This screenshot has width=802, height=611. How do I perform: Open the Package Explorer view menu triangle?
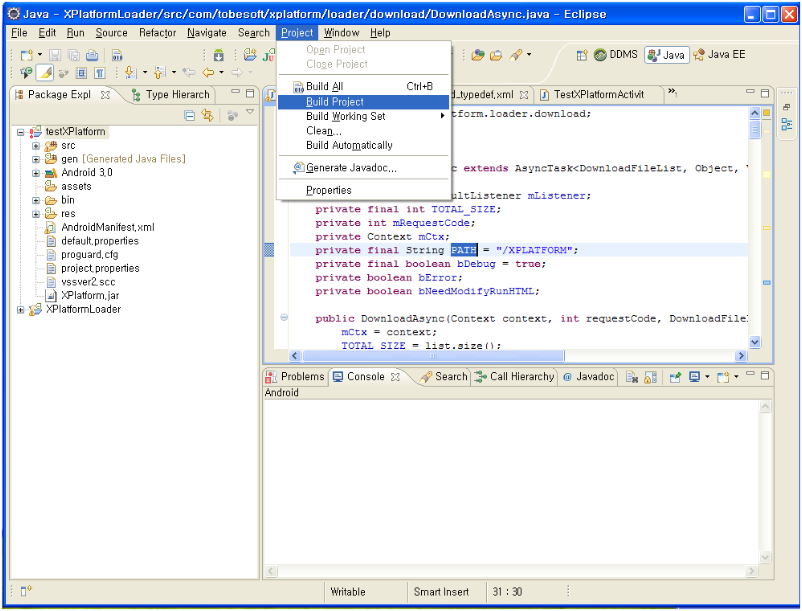[x=250, y=112]
